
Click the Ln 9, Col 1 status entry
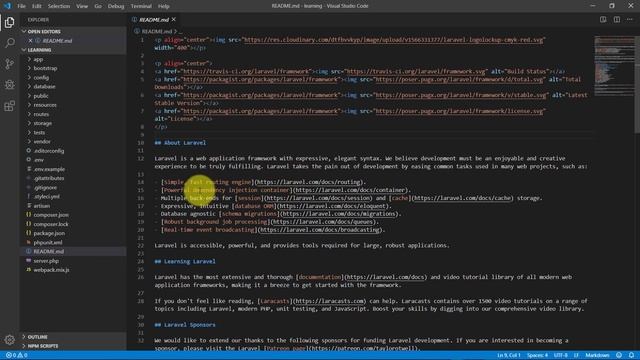pos(509,355)
